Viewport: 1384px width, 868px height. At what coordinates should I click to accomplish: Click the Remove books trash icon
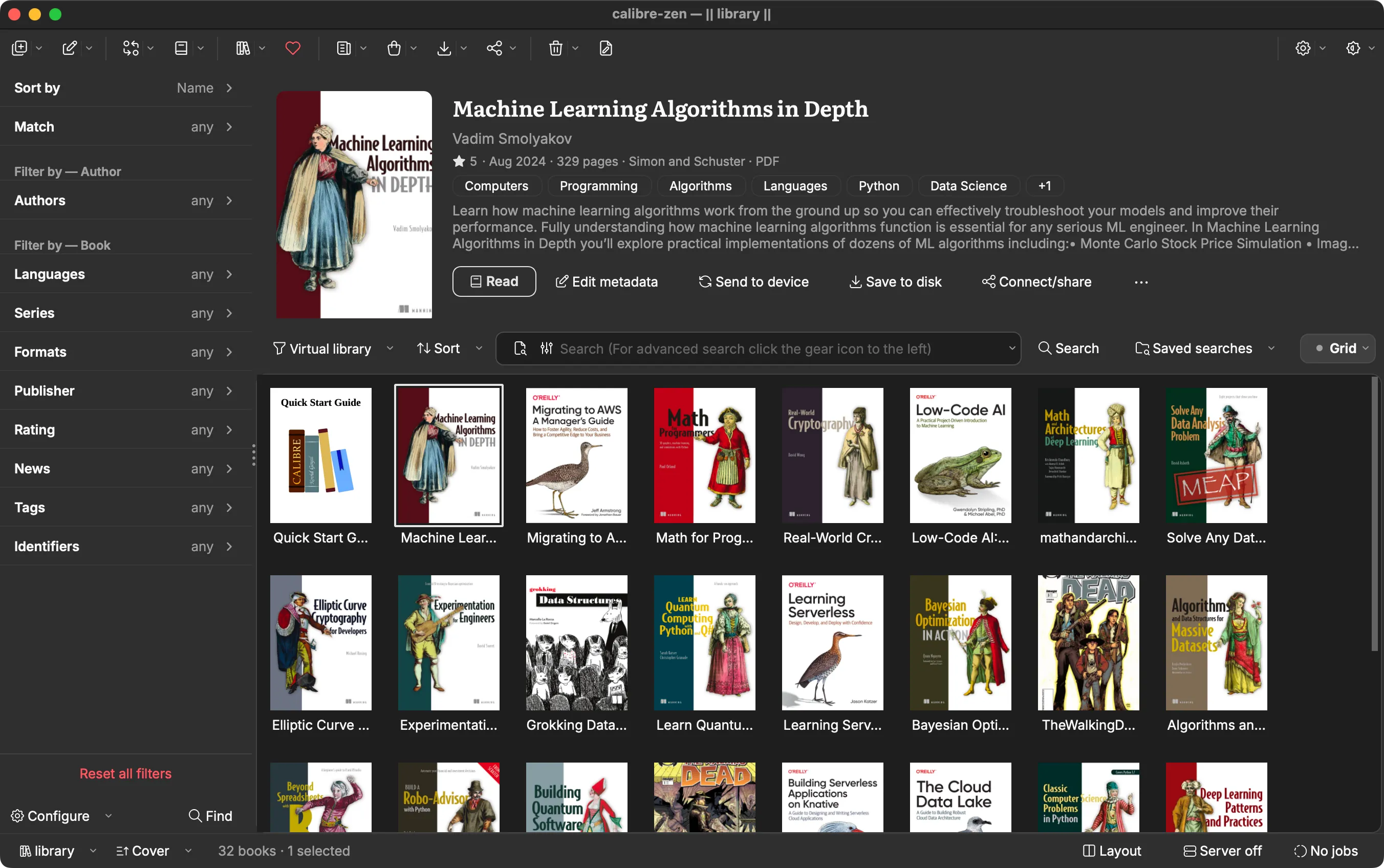pos(556,48)
